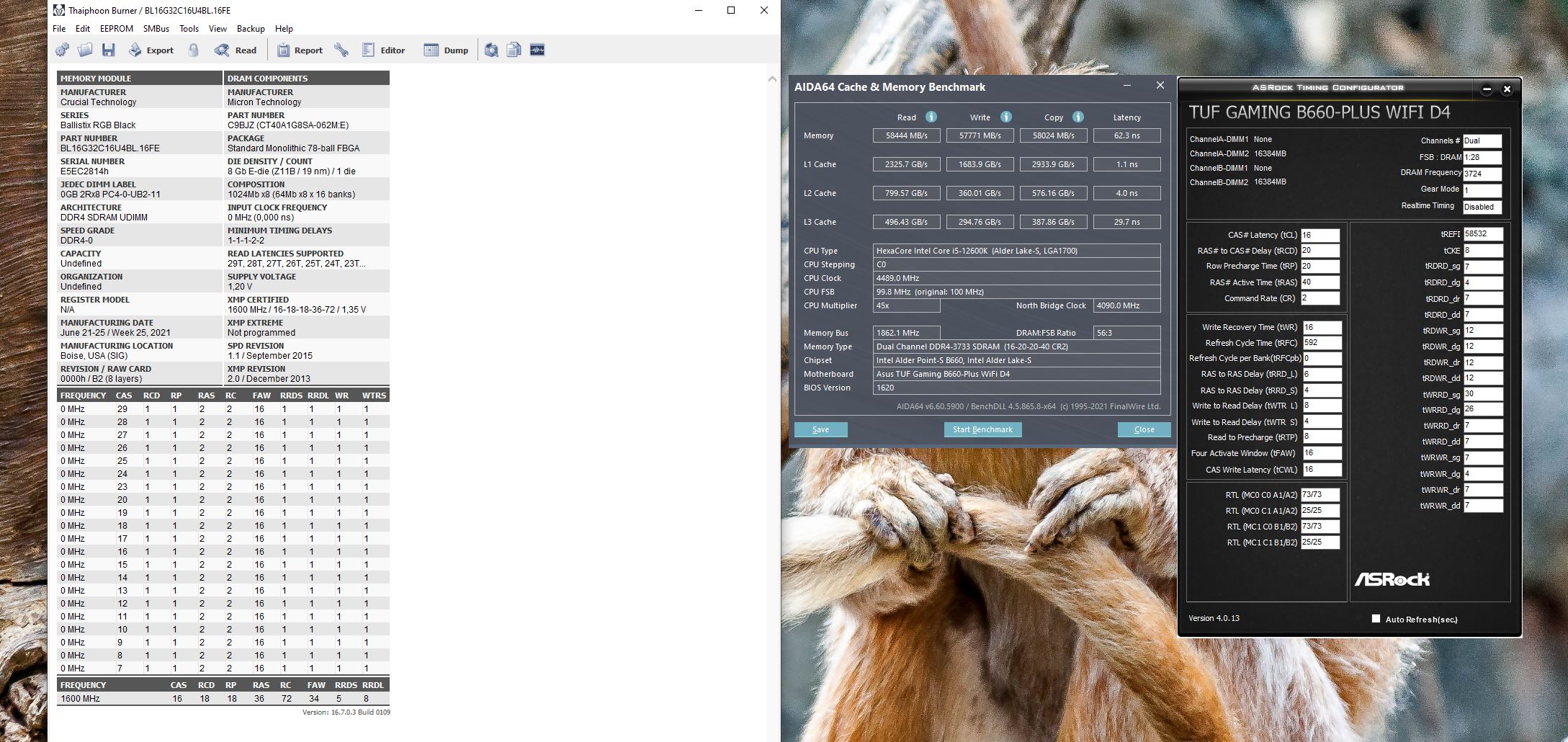
Task: Click Save in AIDA64 benchmark window
Action: [x=820, y=429]
